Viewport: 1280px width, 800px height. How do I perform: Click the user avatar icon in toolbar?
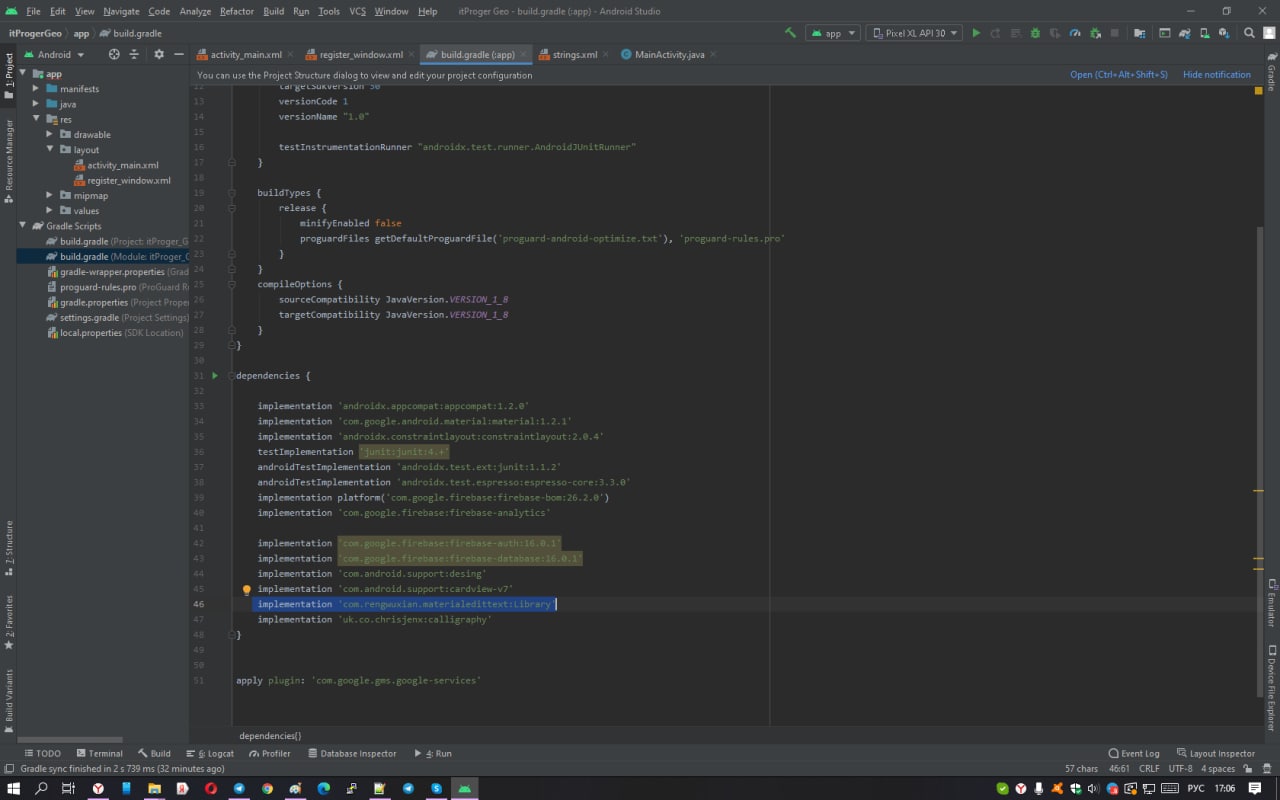1267,33
